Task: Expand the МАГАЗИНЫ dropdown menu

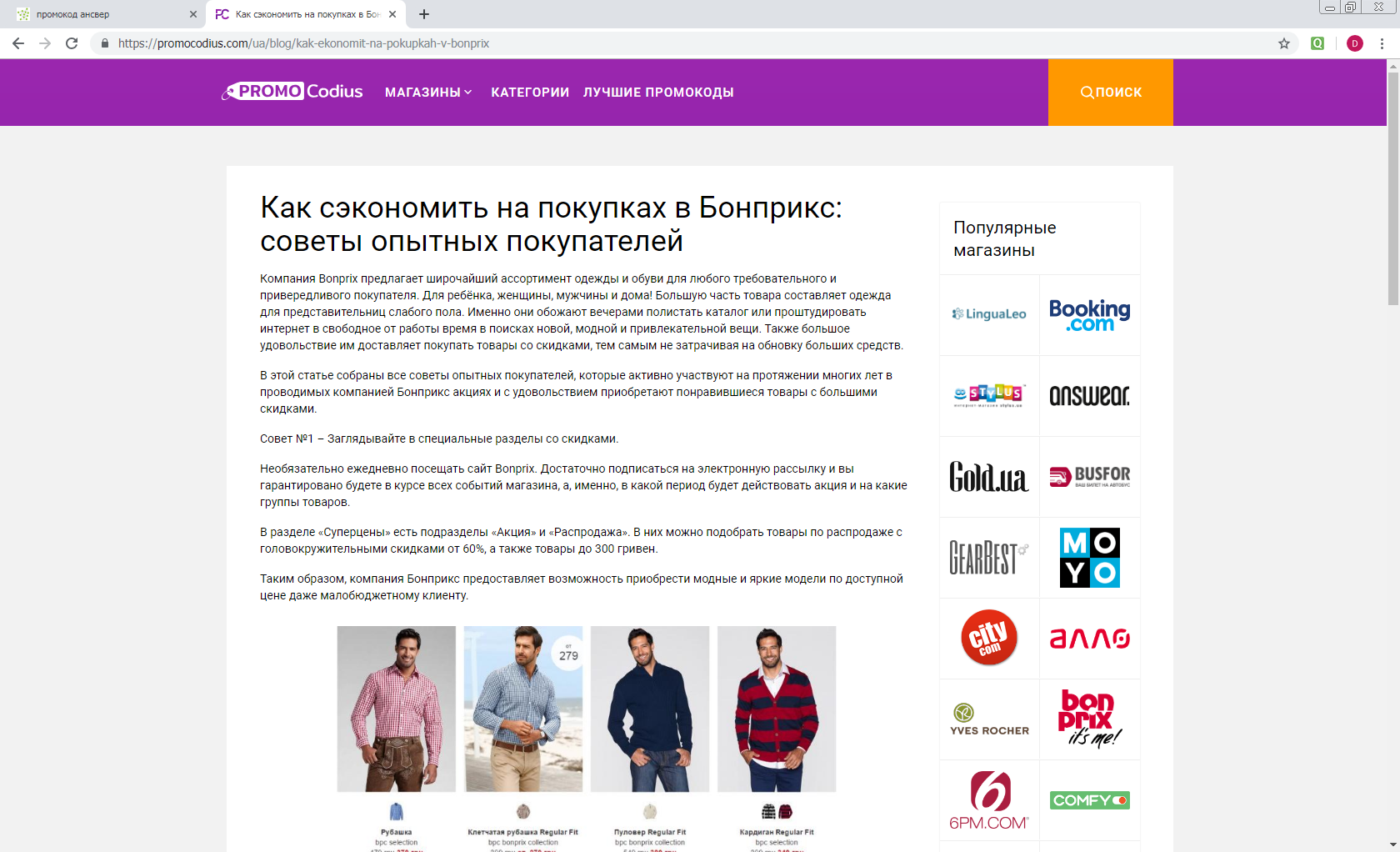Action: tap(428, 93)
